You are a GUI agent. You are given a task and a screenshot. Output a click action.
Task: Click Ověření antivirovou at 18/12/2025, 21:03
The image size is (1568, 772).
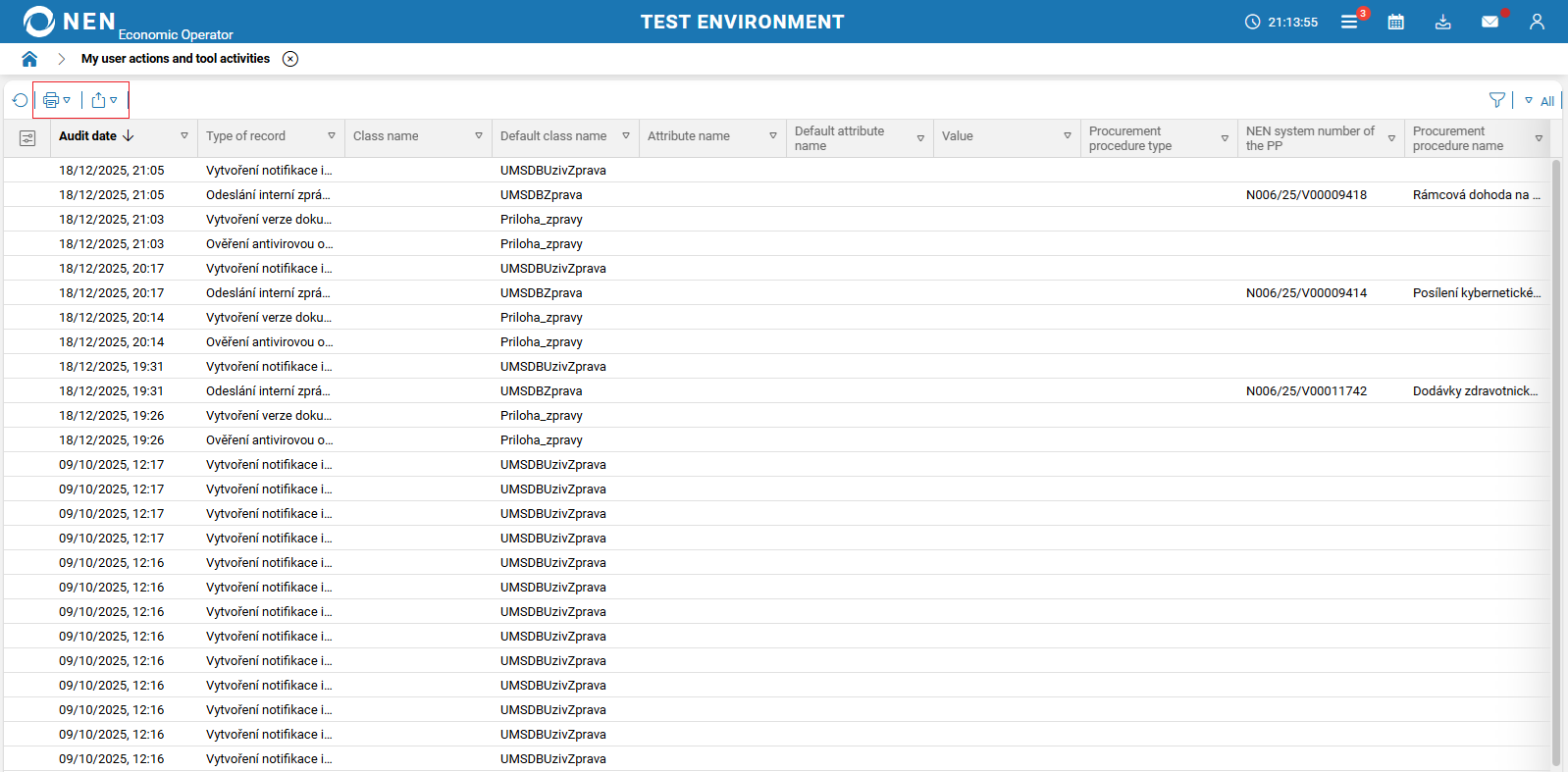[270, 244]
